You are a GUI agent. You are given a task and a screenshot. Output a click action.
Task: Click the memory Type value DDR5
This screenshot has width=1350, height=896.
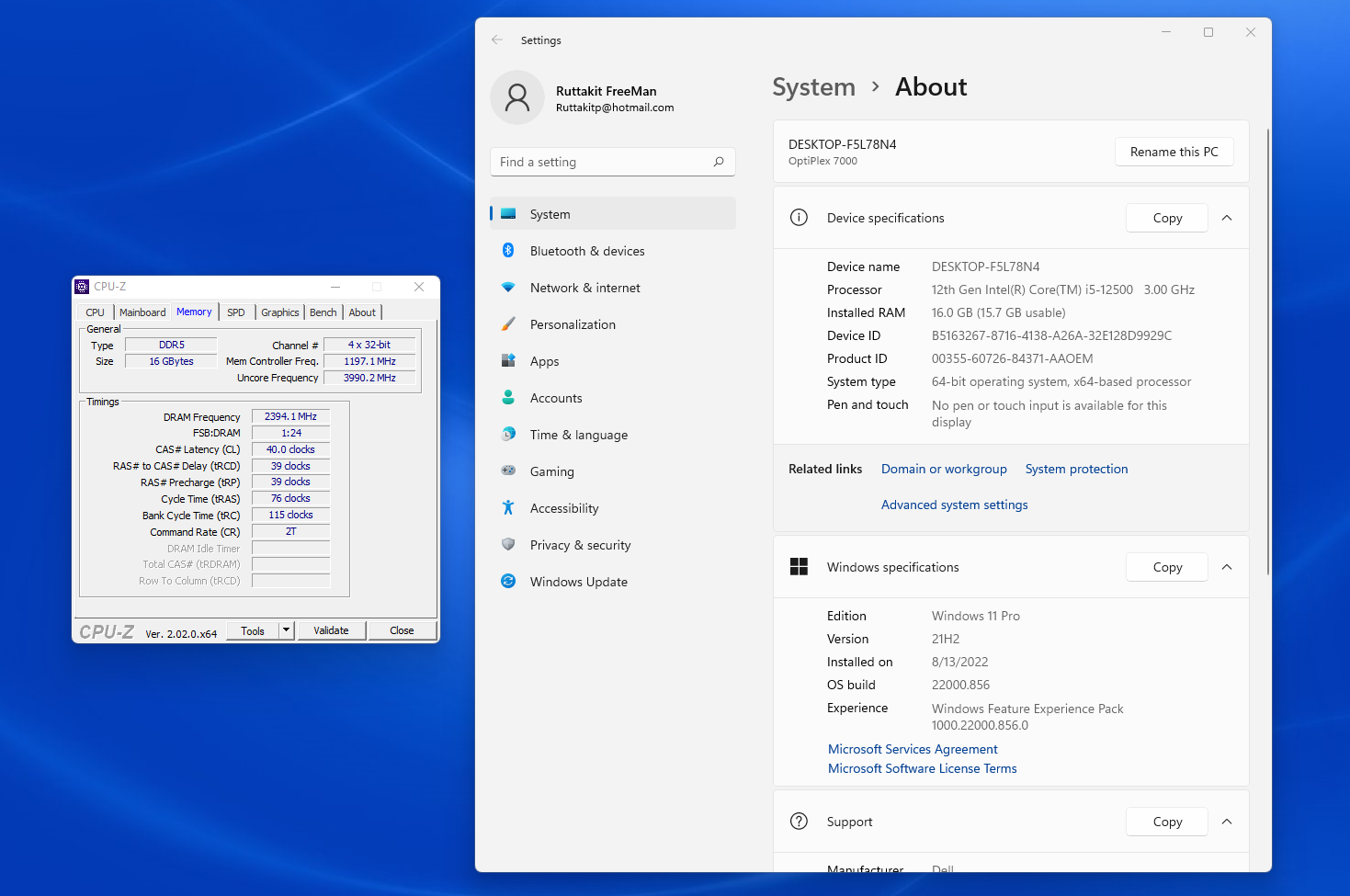pos(171,345)
